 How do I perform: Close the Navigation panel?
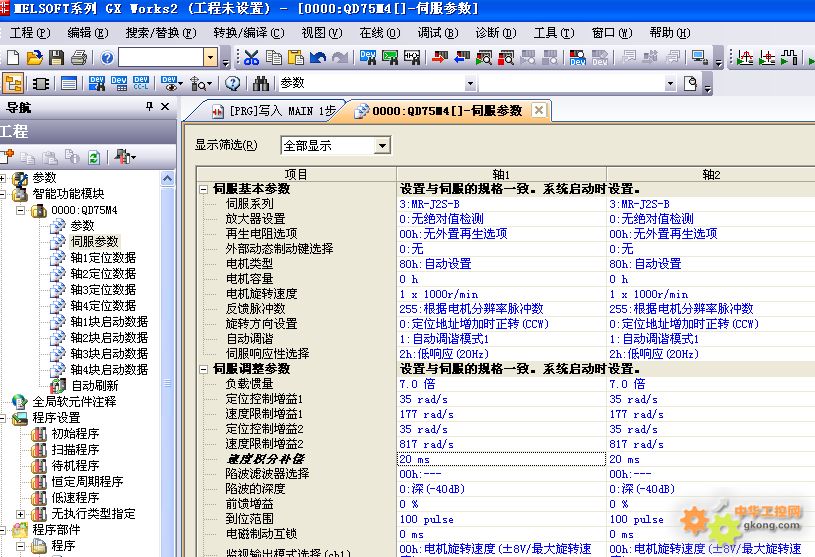(x=165, y=107)
